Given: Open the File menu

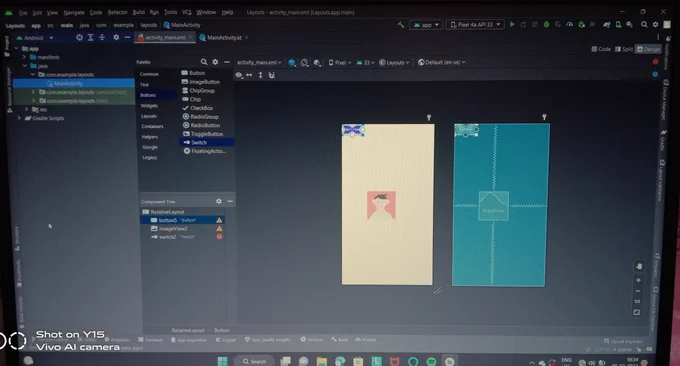Looking at the screenshot, I should (23, 13).
